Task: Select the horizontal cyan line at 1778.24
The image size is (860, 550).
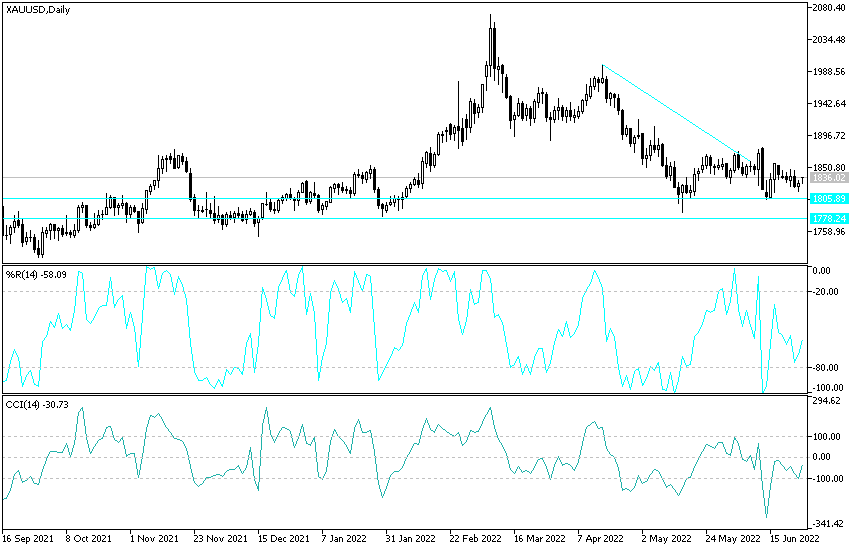Action: [405, 218]
